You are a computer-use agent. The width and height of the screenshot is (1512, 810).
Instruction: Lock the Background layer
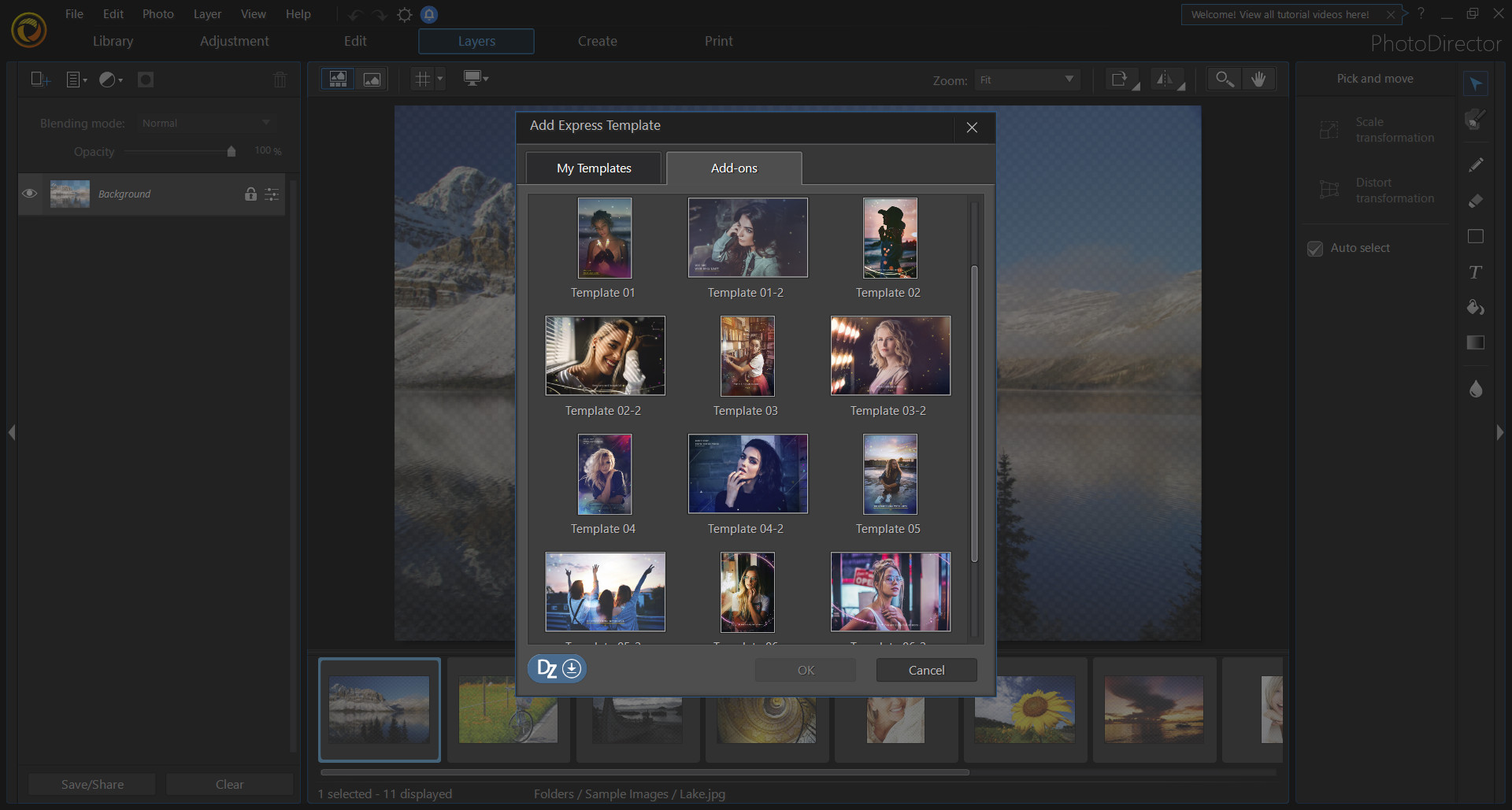(x=250, y=194)
